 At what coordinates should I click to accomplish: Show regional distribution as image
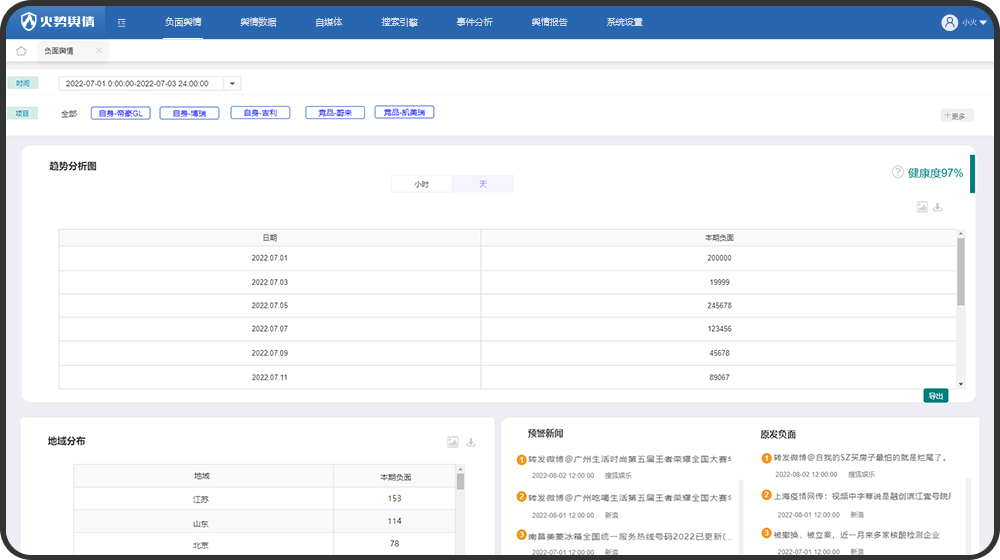pyautogui.click(x=453, y=442)
